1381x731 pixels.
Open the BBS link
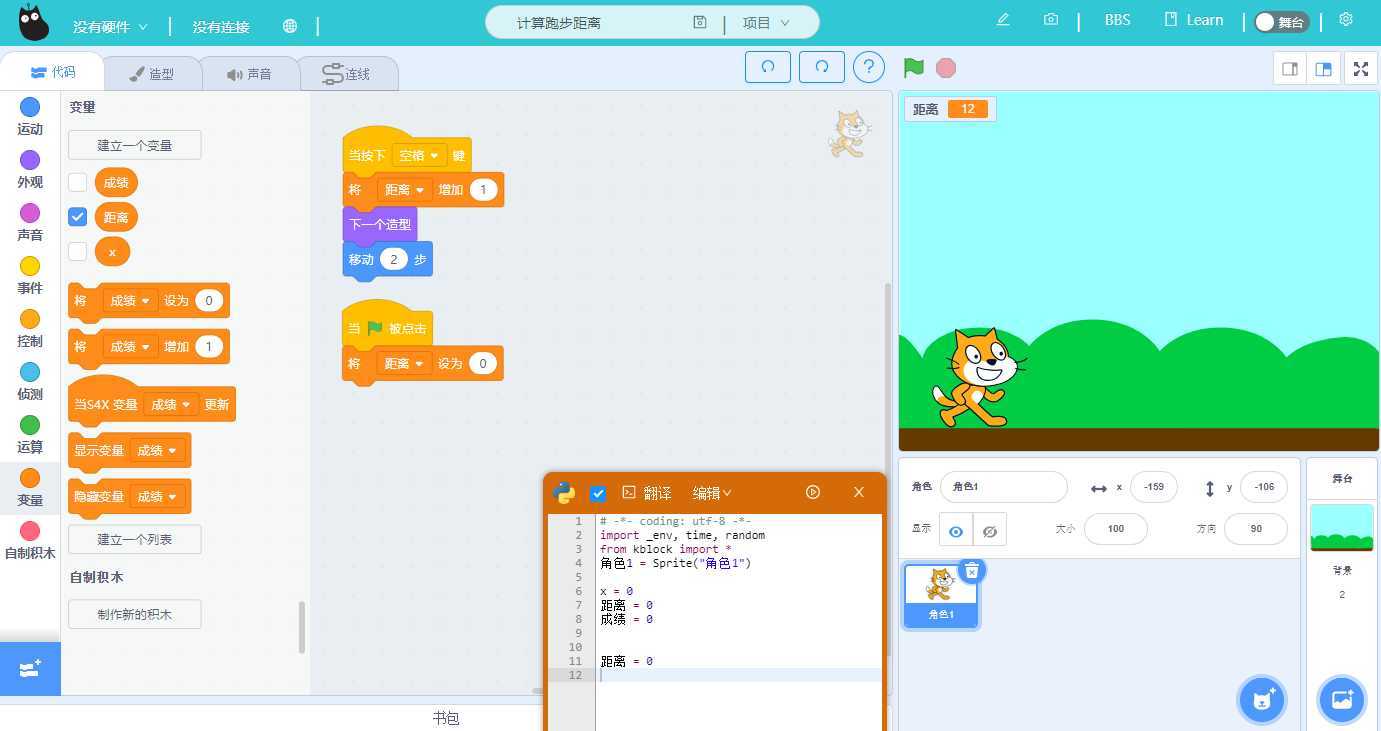pos(1117,20)
